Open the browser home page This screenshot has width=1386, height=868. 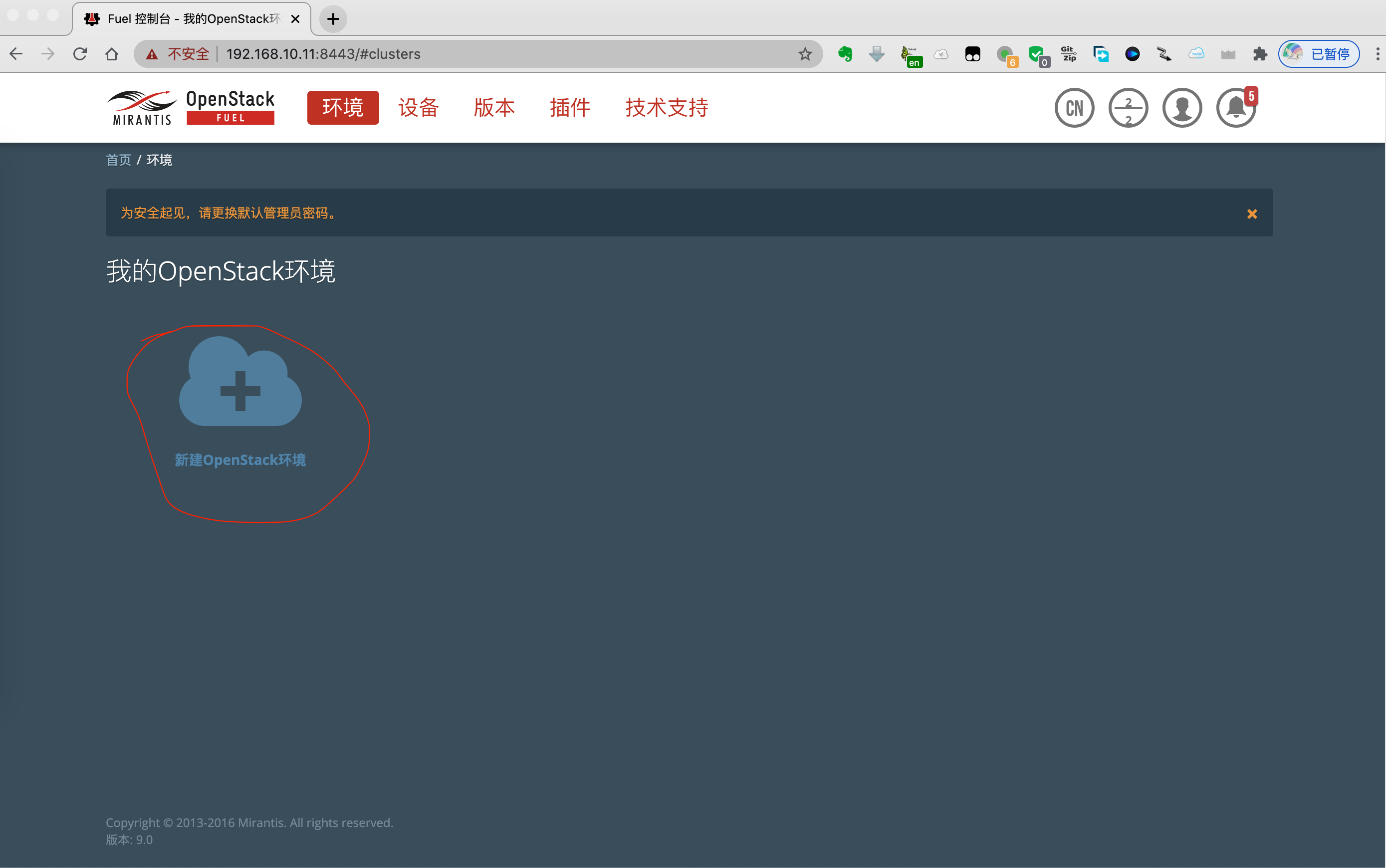point(112,54)
